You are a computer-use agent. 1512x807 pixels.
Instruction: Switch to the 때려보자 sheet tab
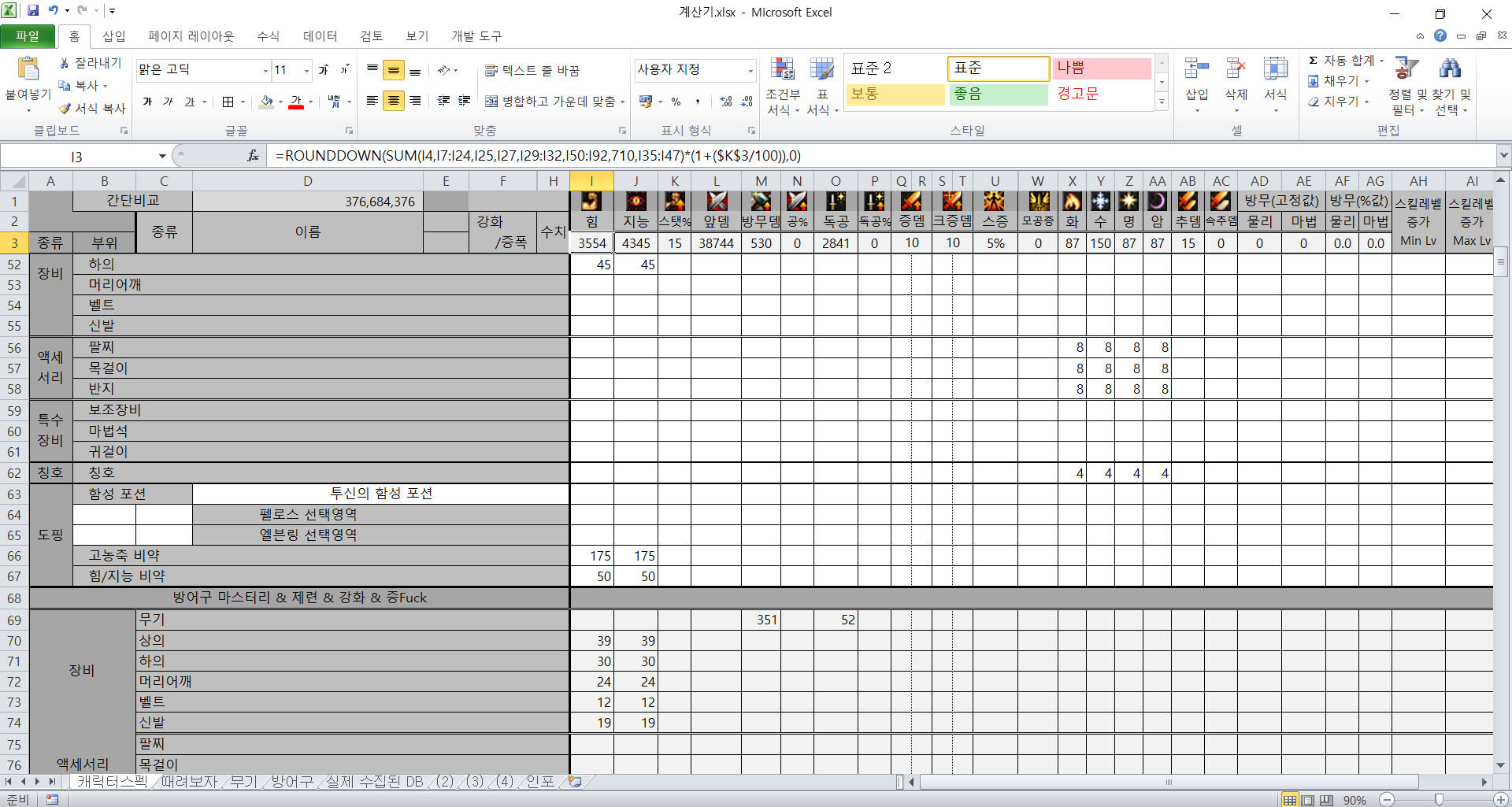point(189,782)
